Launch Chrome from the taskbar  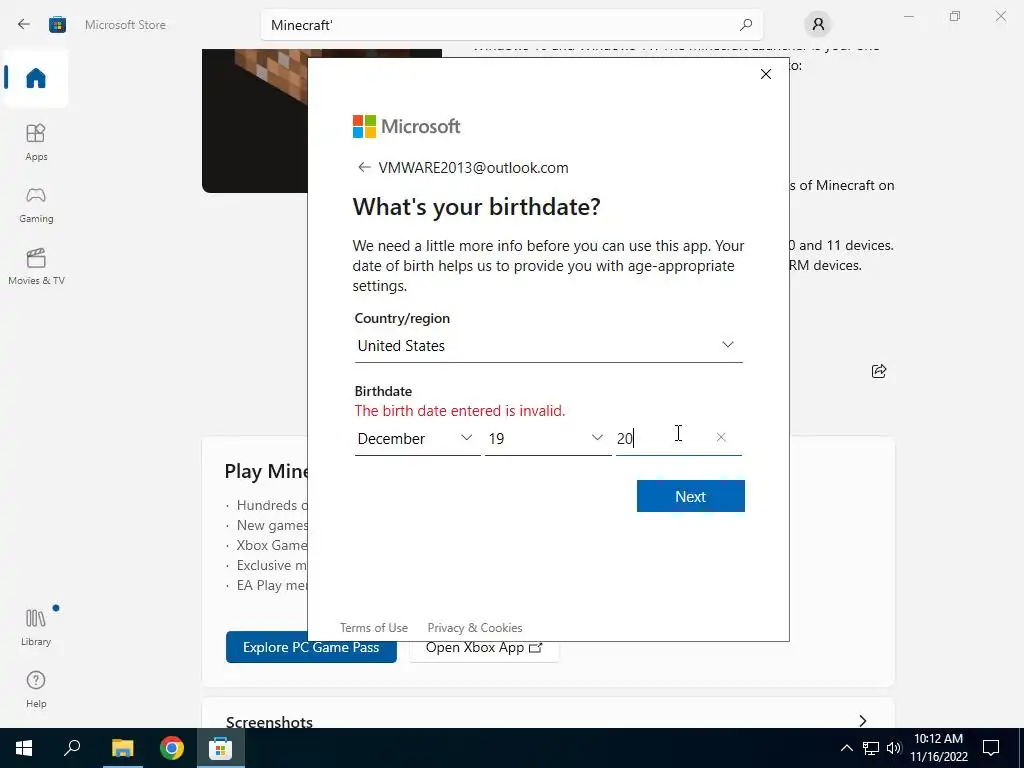point(172,748)
